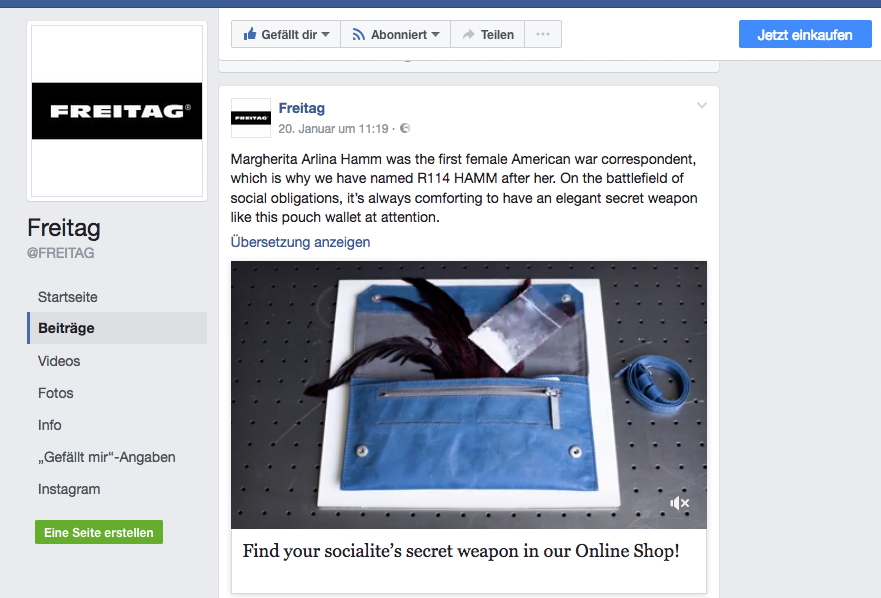Expand the Abonniert dropdown arrow
This screenshot has height=598, width=881.
coord(435,35)
